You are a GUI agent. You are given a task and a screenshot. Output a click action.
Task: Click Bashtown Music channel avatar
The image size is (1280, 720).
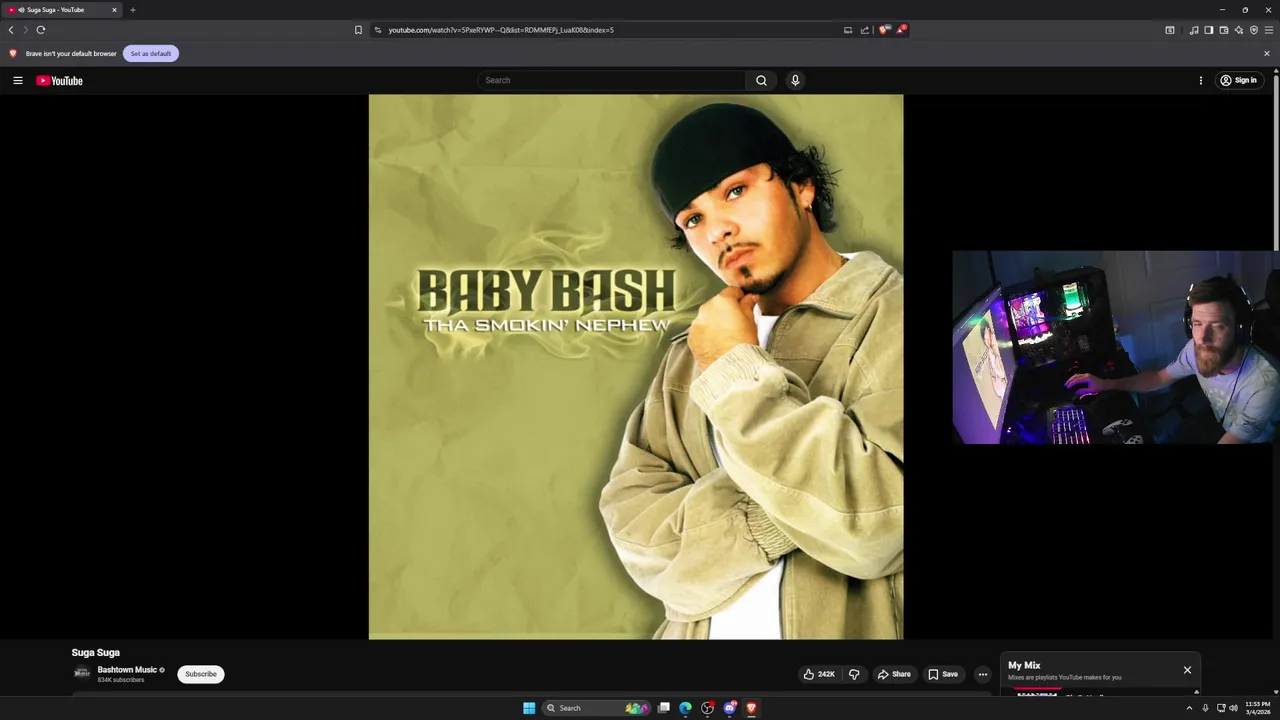[x=82, y=673]
